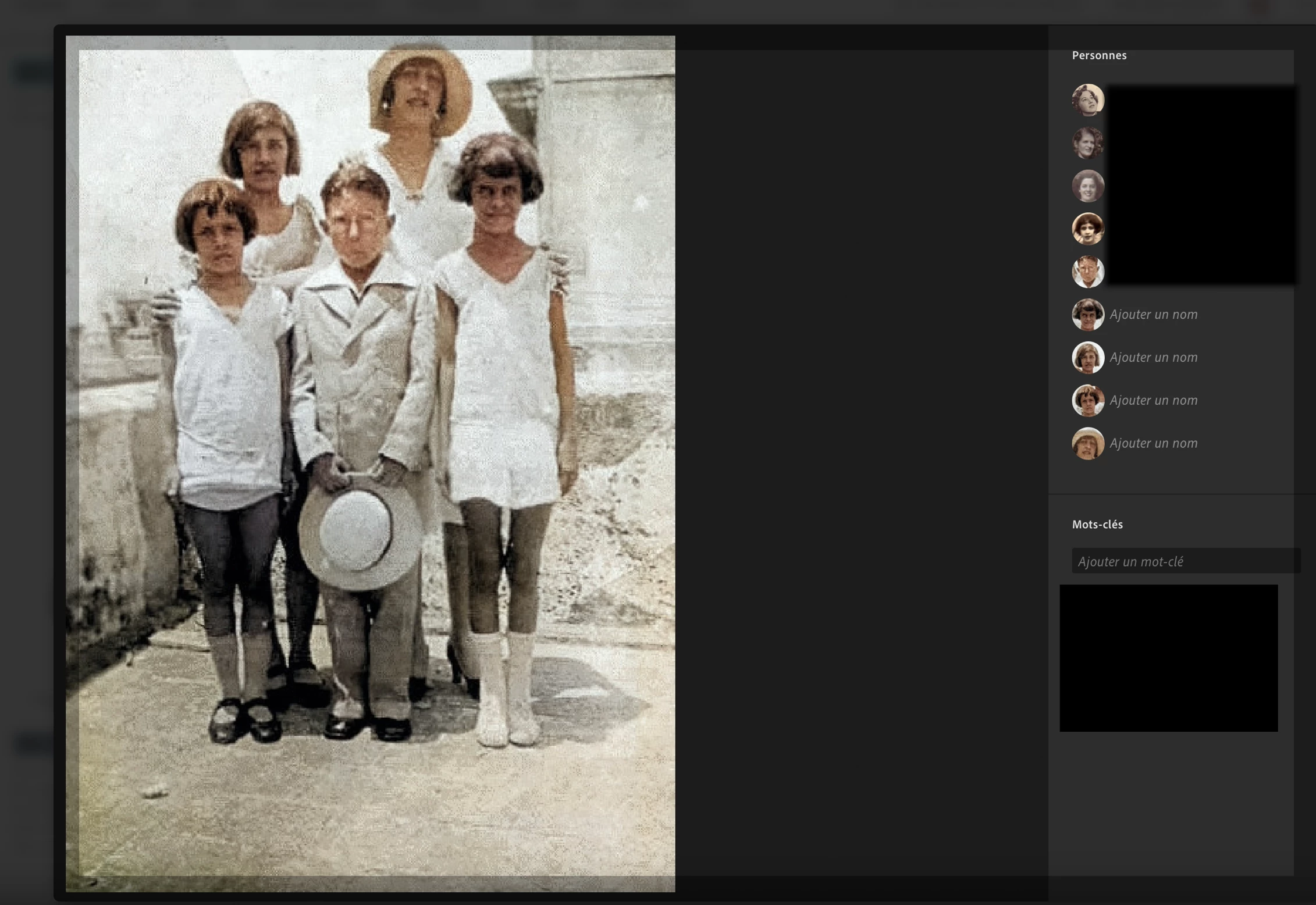The width and height of the screenshot is (1316, 905).
Task: Focus the last 'Ajouter un nom' field
Action: coord(1153,443)
